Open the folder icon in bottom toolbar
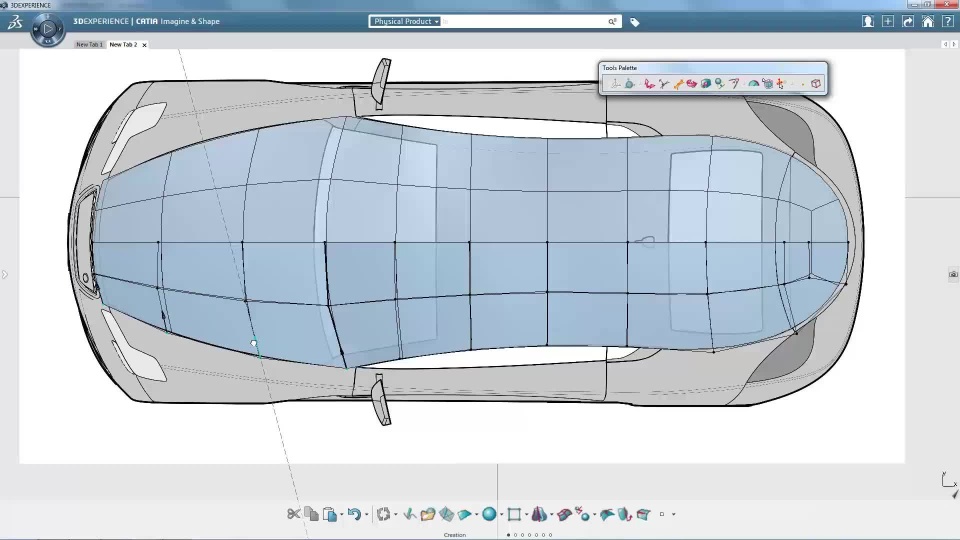 428,514
